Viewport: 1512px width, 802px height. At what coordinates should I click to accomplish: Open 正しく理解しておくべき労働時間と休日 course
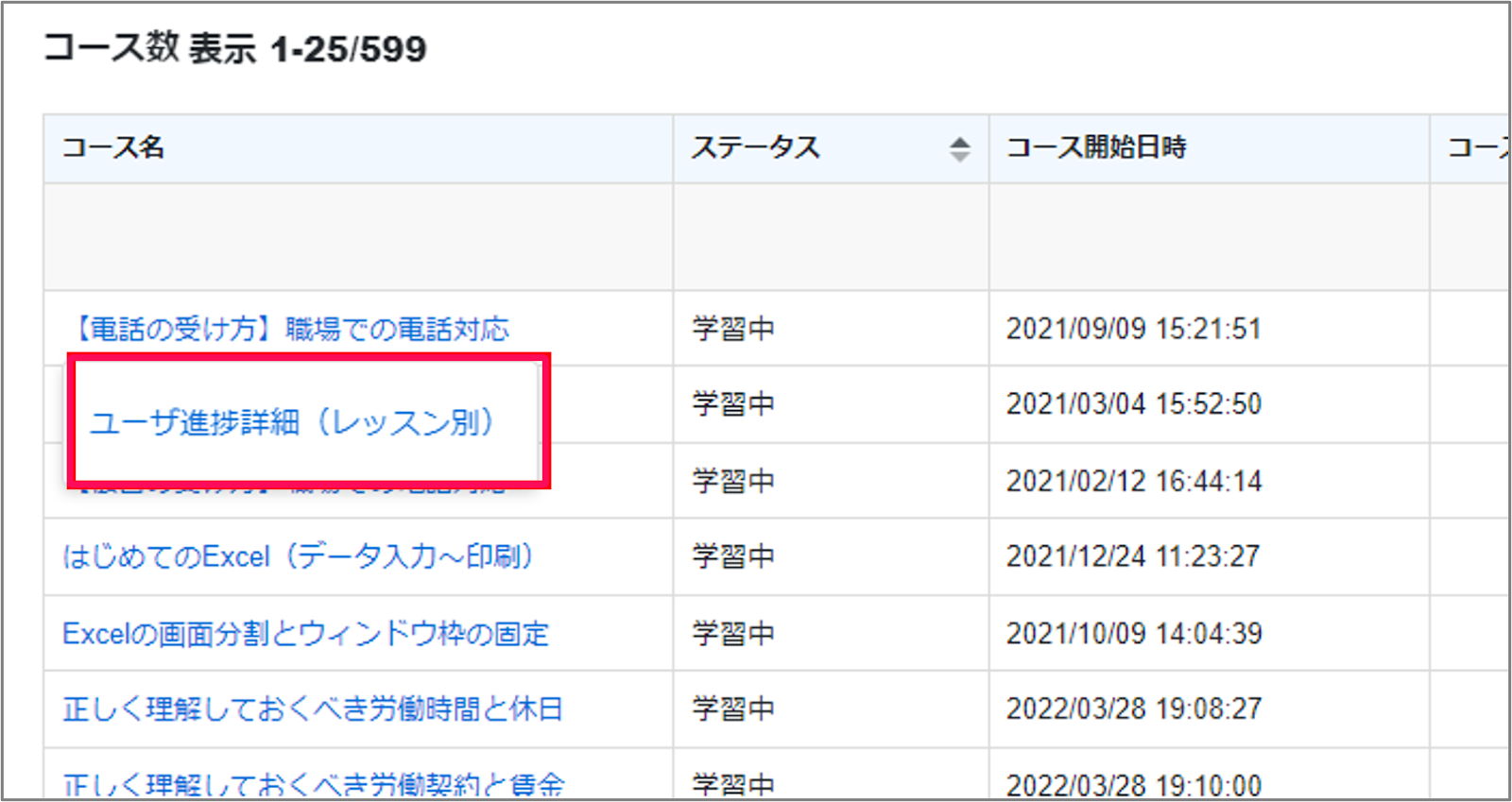click(313, 708)
